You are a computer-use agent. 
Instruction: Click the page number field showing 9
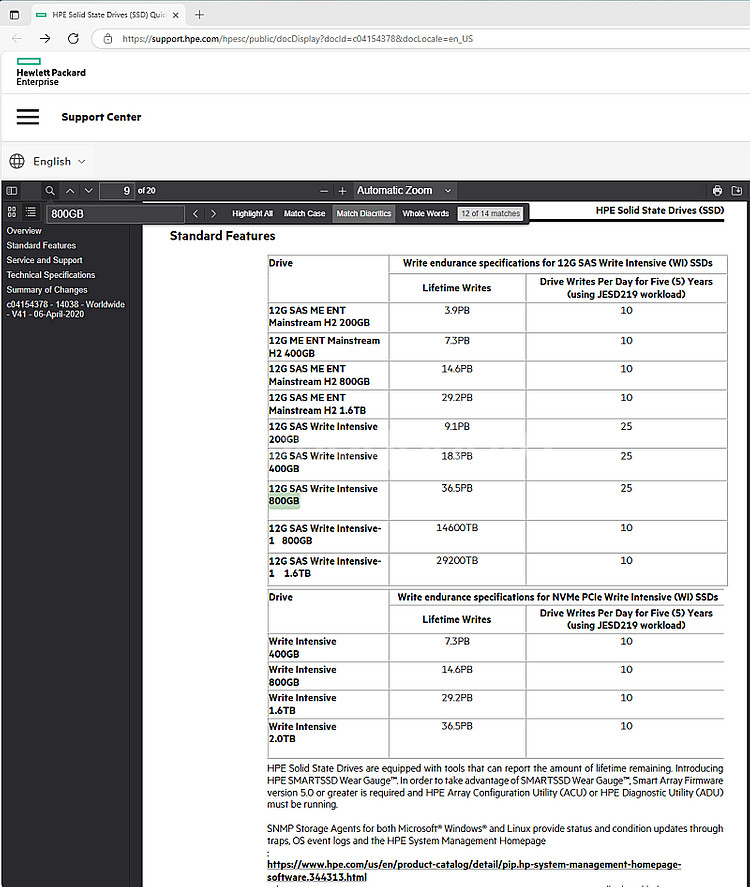click(117, 191)
